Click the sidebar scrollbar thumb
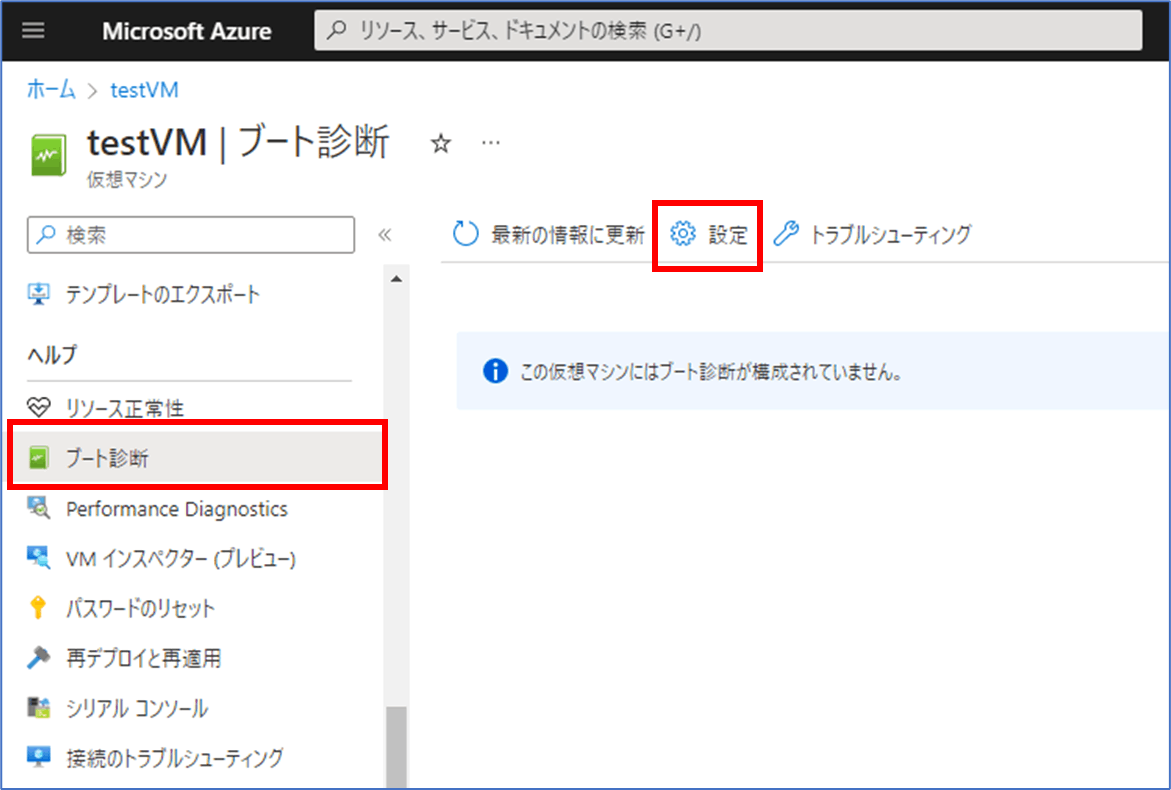Viewport: 1171px width, 790px height. tap(397, 747)
